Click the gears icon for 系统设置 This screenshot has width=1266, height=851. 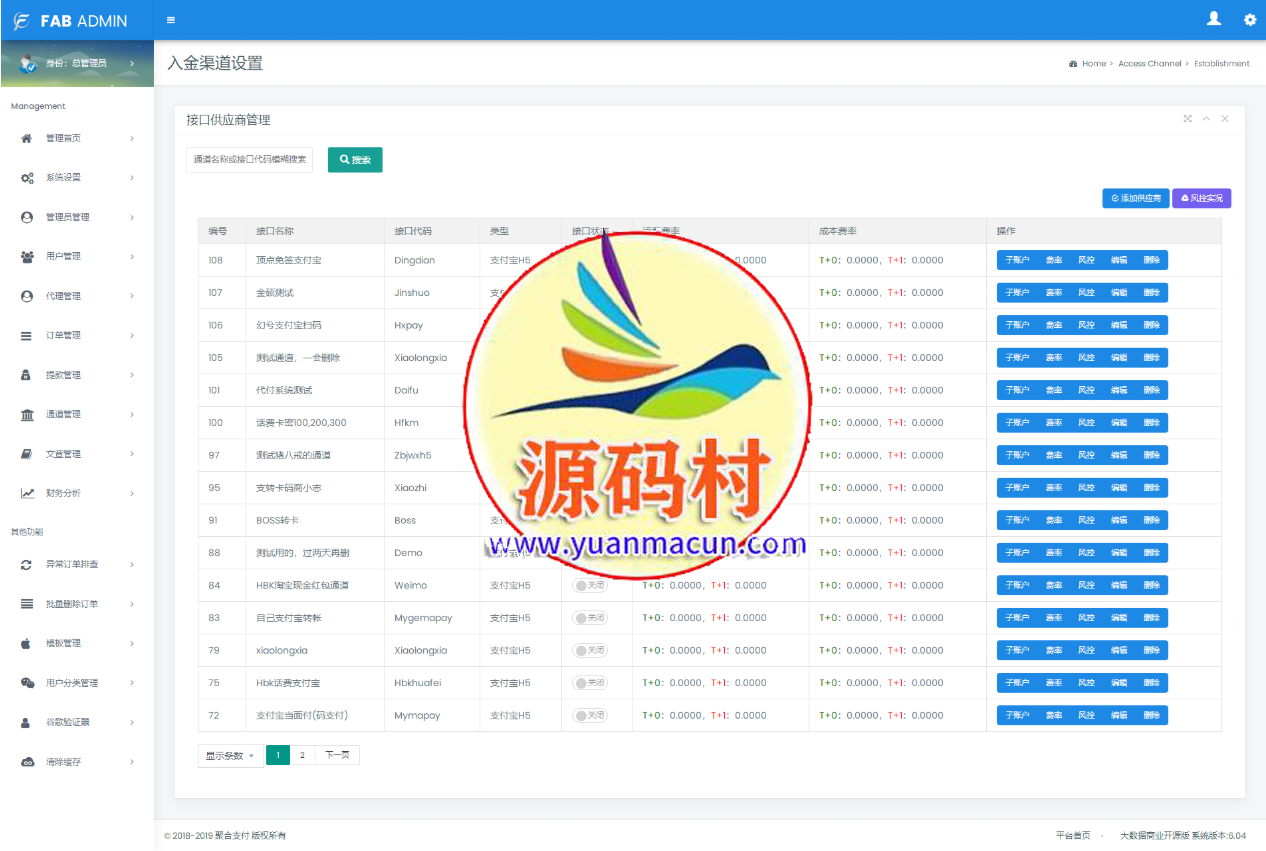[x=27, y=178]
